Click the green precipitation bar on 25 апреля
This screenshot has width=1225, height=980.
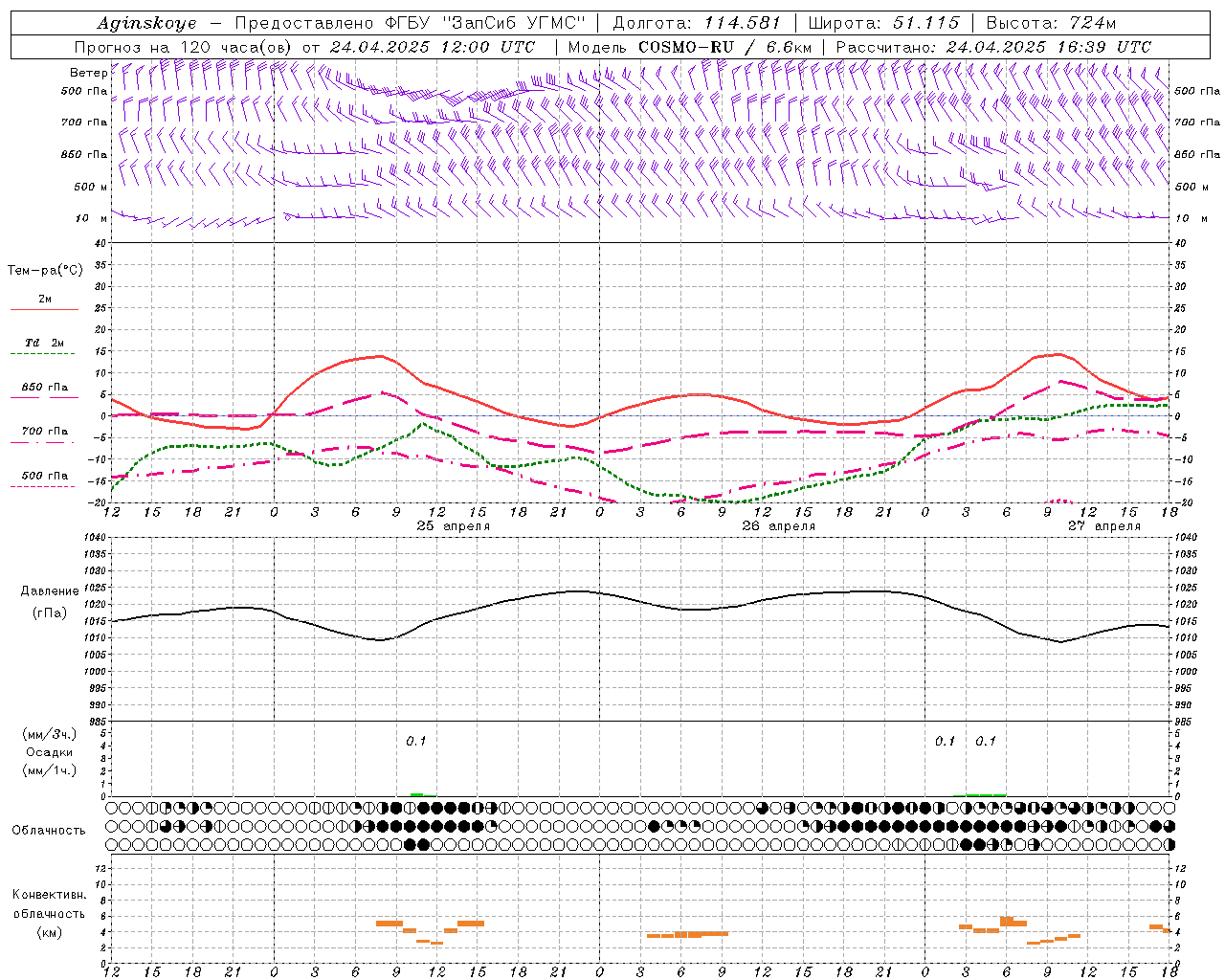tap(417, 794)
